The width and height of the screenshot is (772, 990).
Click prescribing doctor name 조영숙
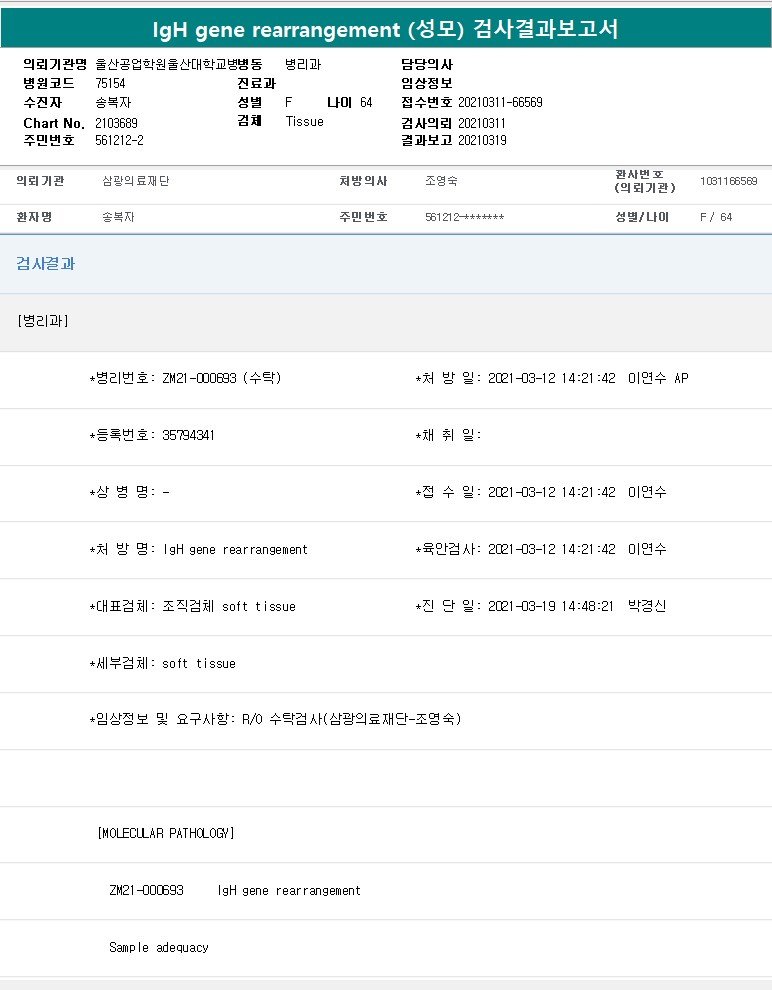click(x=441, y=181)
